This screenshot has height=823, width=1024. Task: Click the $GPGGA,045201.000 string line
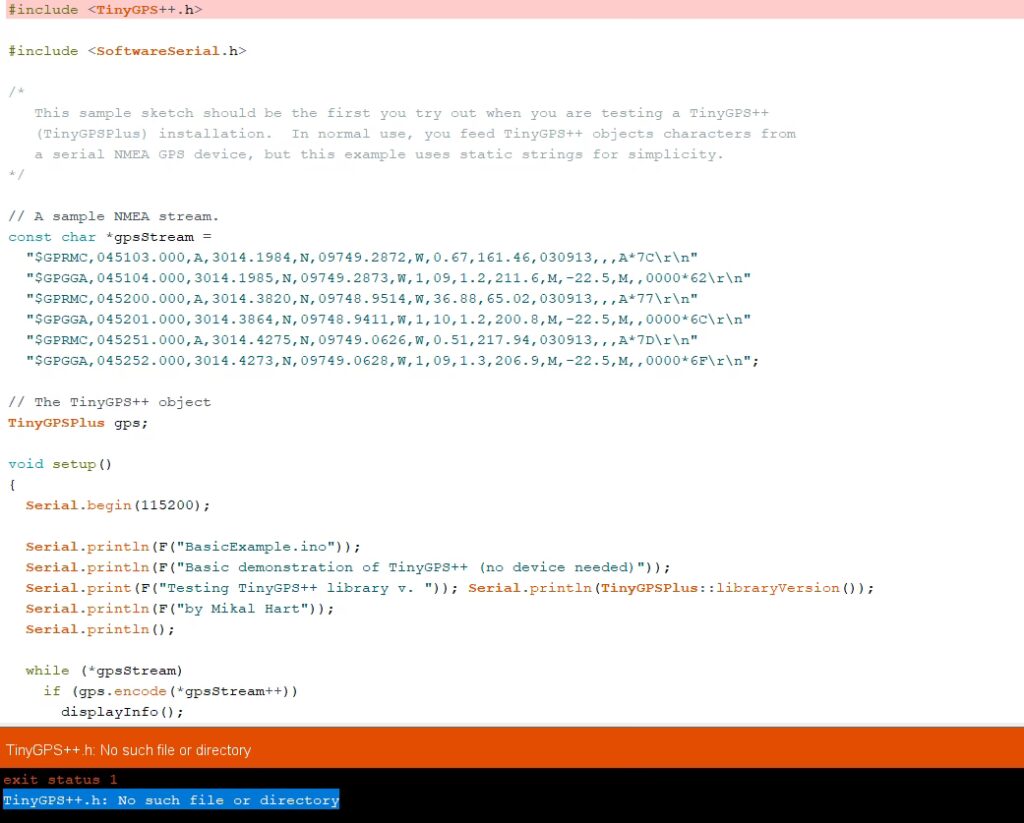tap(388, 319)
